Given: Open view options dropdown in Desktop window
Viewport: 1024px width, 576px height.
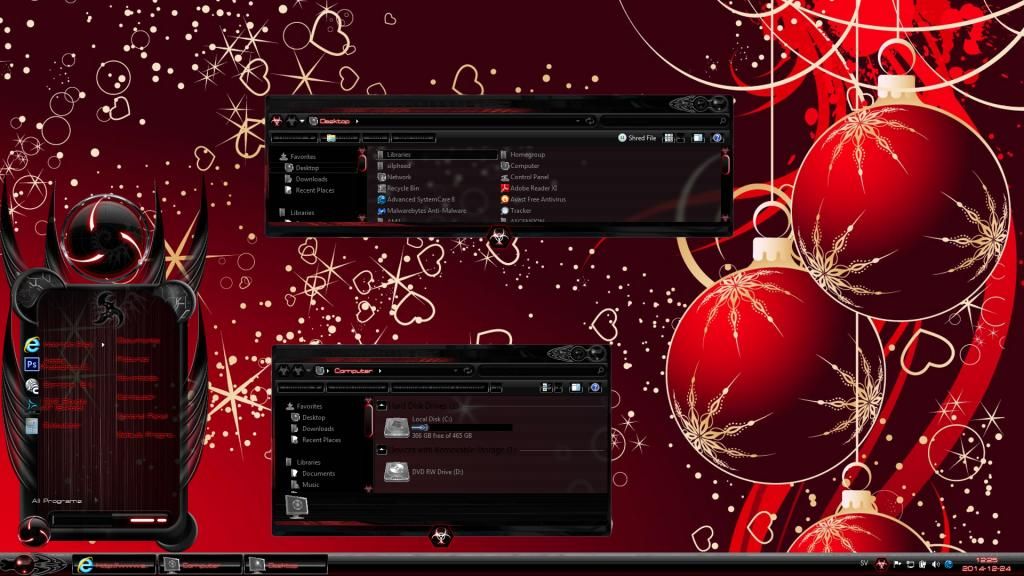Looking at the screenshot, I should coord(680,138).
